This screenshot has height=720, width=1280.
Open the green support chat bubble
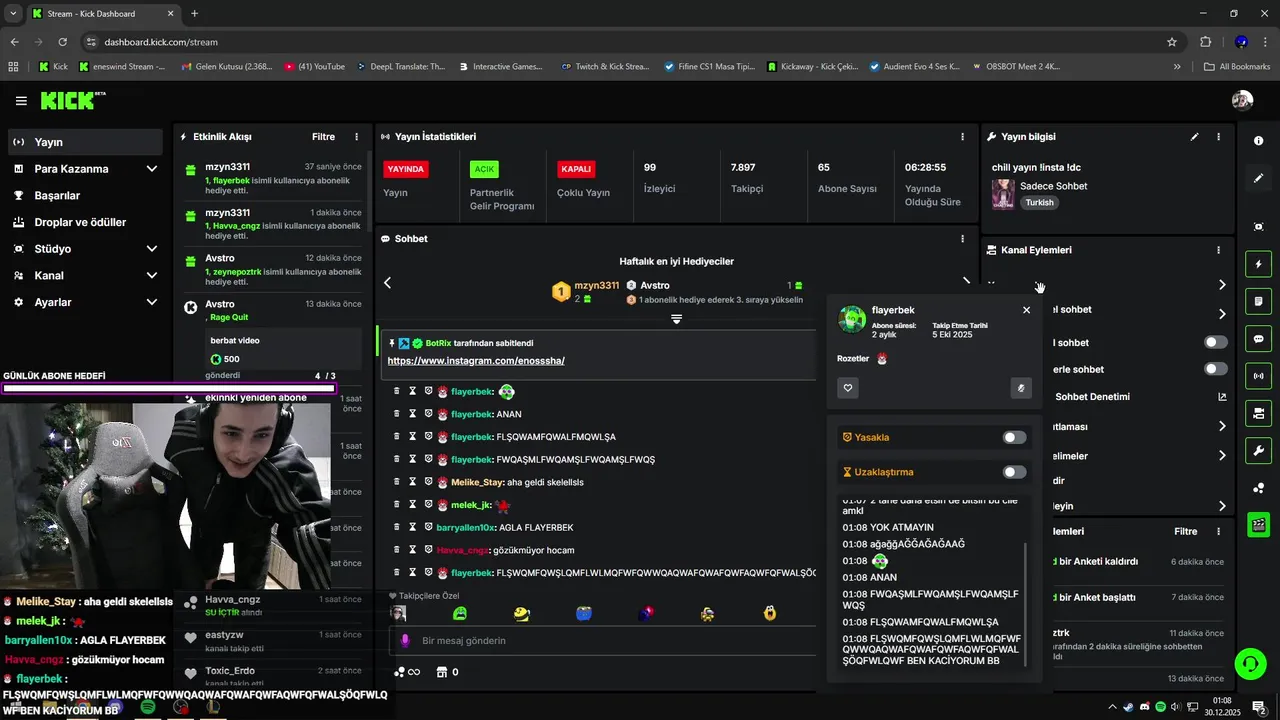(1249, 663)
